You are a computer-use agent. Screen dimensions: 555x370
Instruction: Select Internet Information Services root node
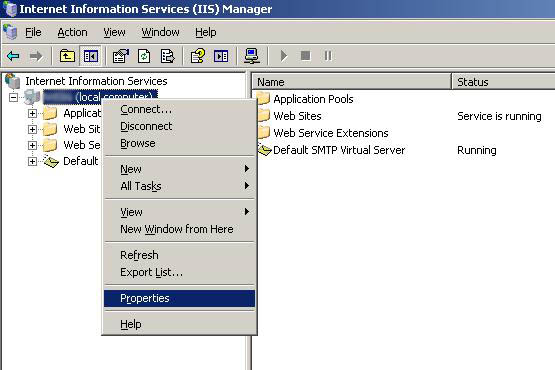click(96, 81)
